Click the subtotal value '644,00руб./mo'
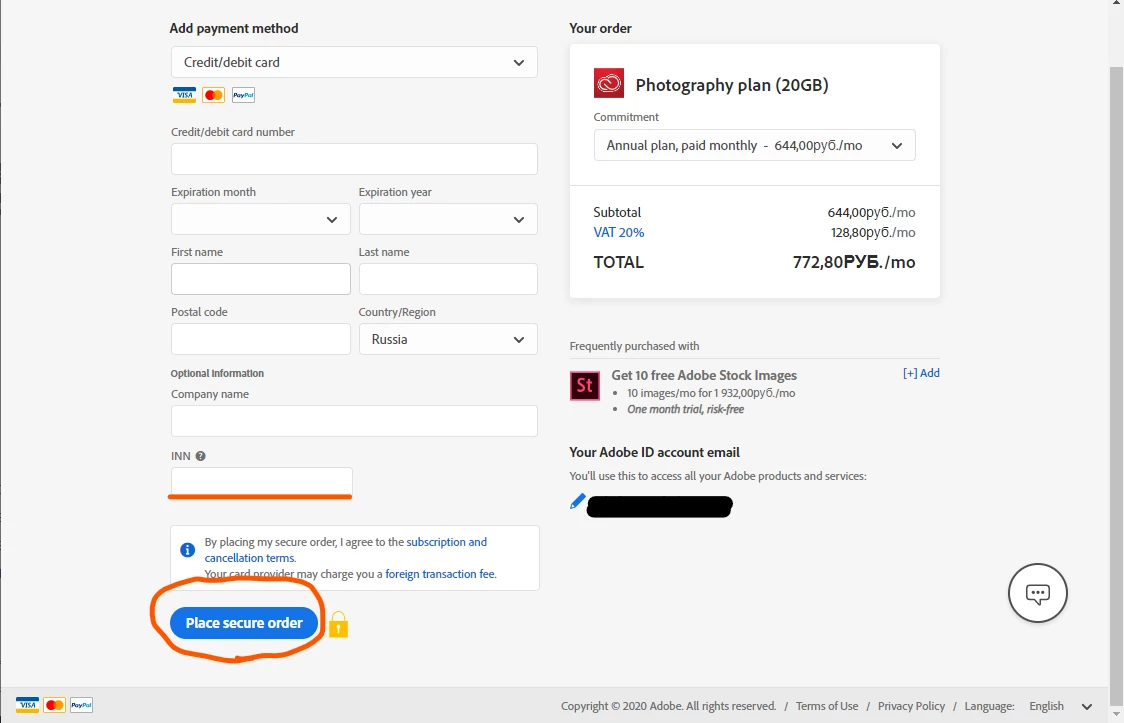The image size is (1124, 723). (871, 212)
